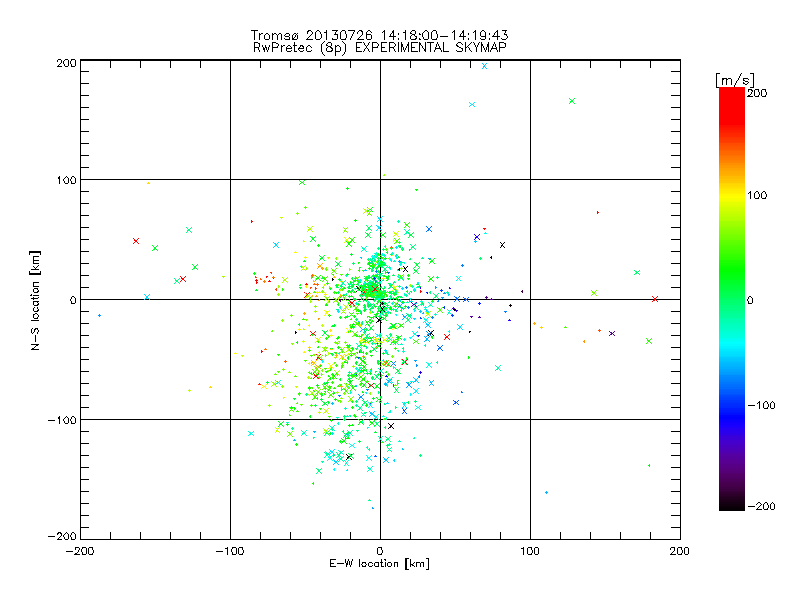The height and width of the screenshot is (600, 800).
Task: Click the colorbar -200 tick label
Action: [761, 506]
